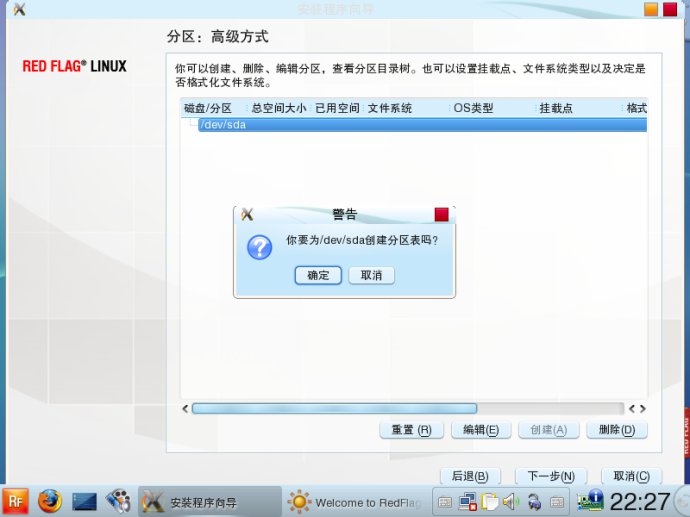Launch Firefox from the taskbar

[x=49, y=501]
